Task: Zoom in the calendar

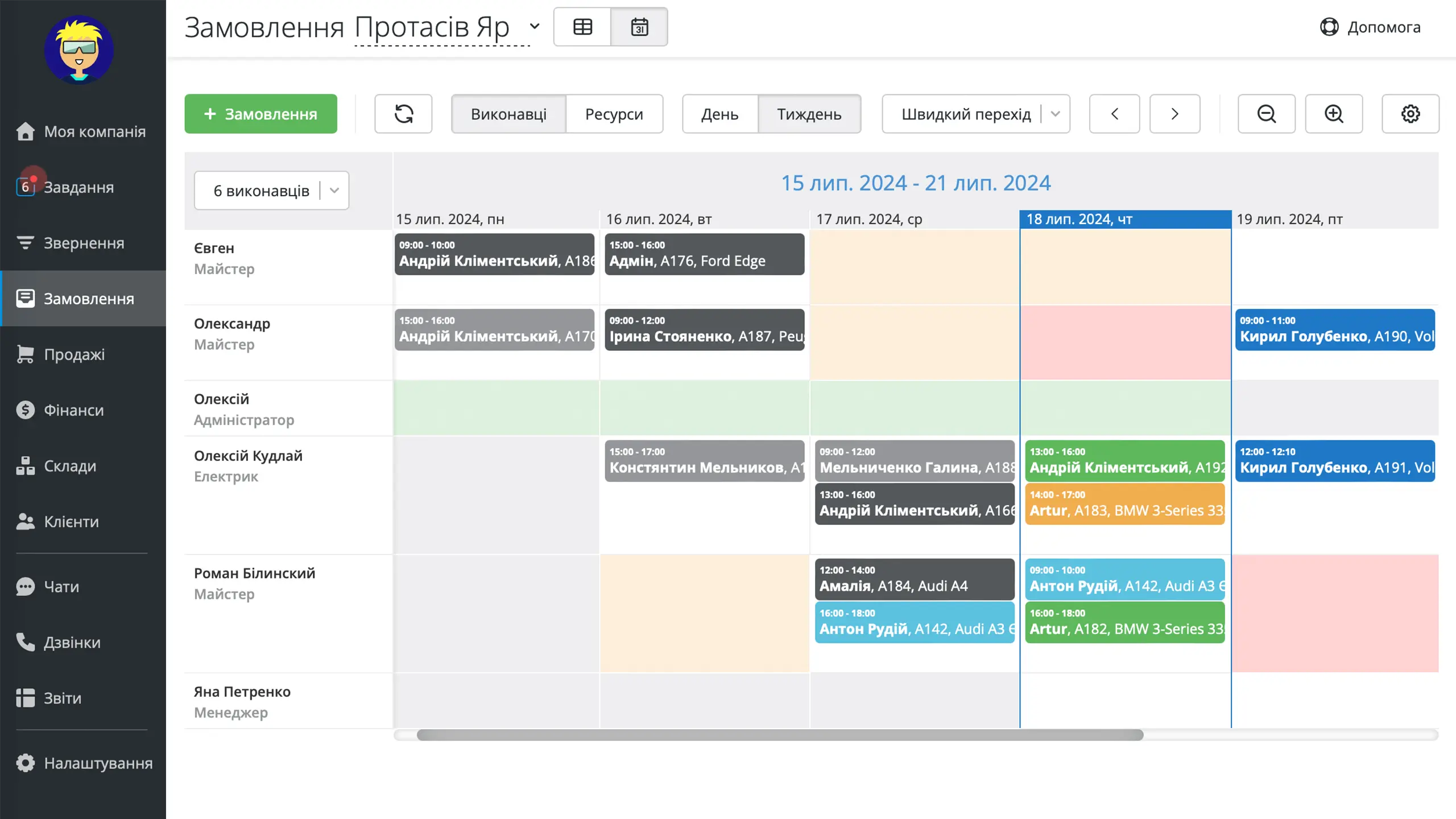Action: pos(1334,114)
